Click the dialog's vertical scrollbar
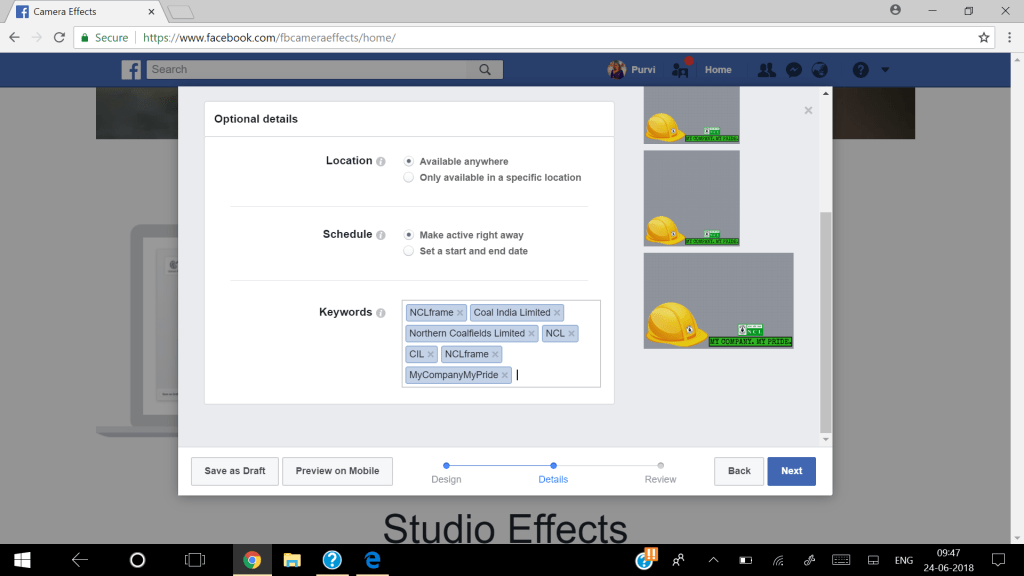 pyautogui.click(x=825, y=320)
